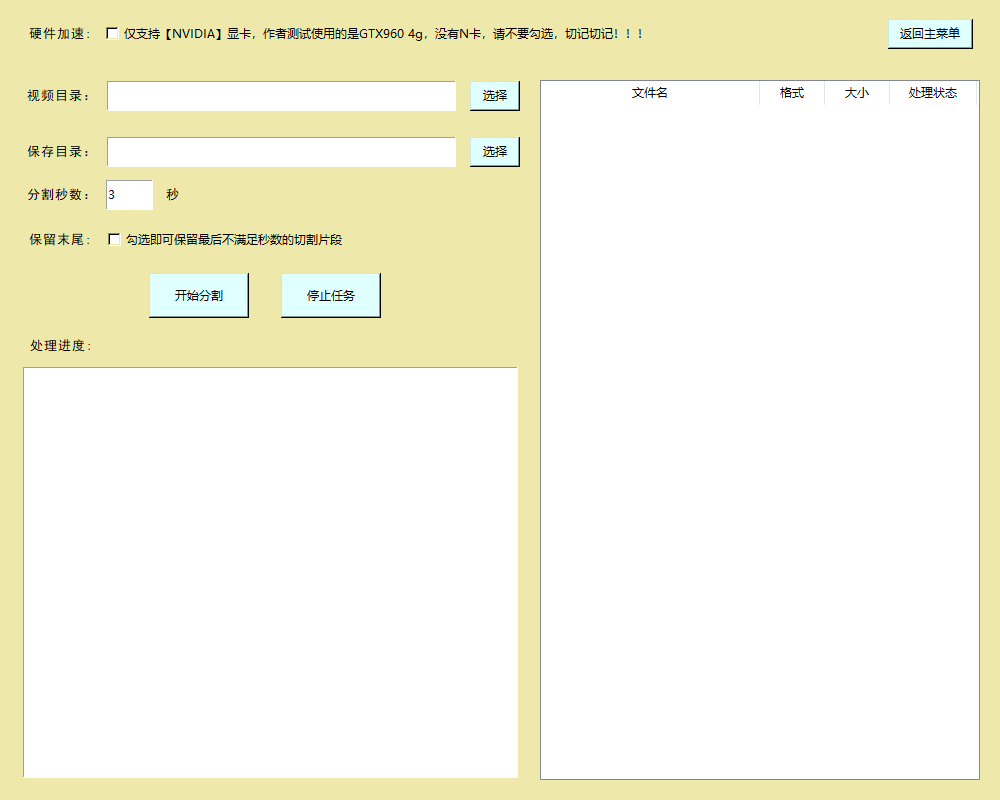Click the 处理进度 label text
The height and width of the screenshot is (800, 1000).
point(60,346)
